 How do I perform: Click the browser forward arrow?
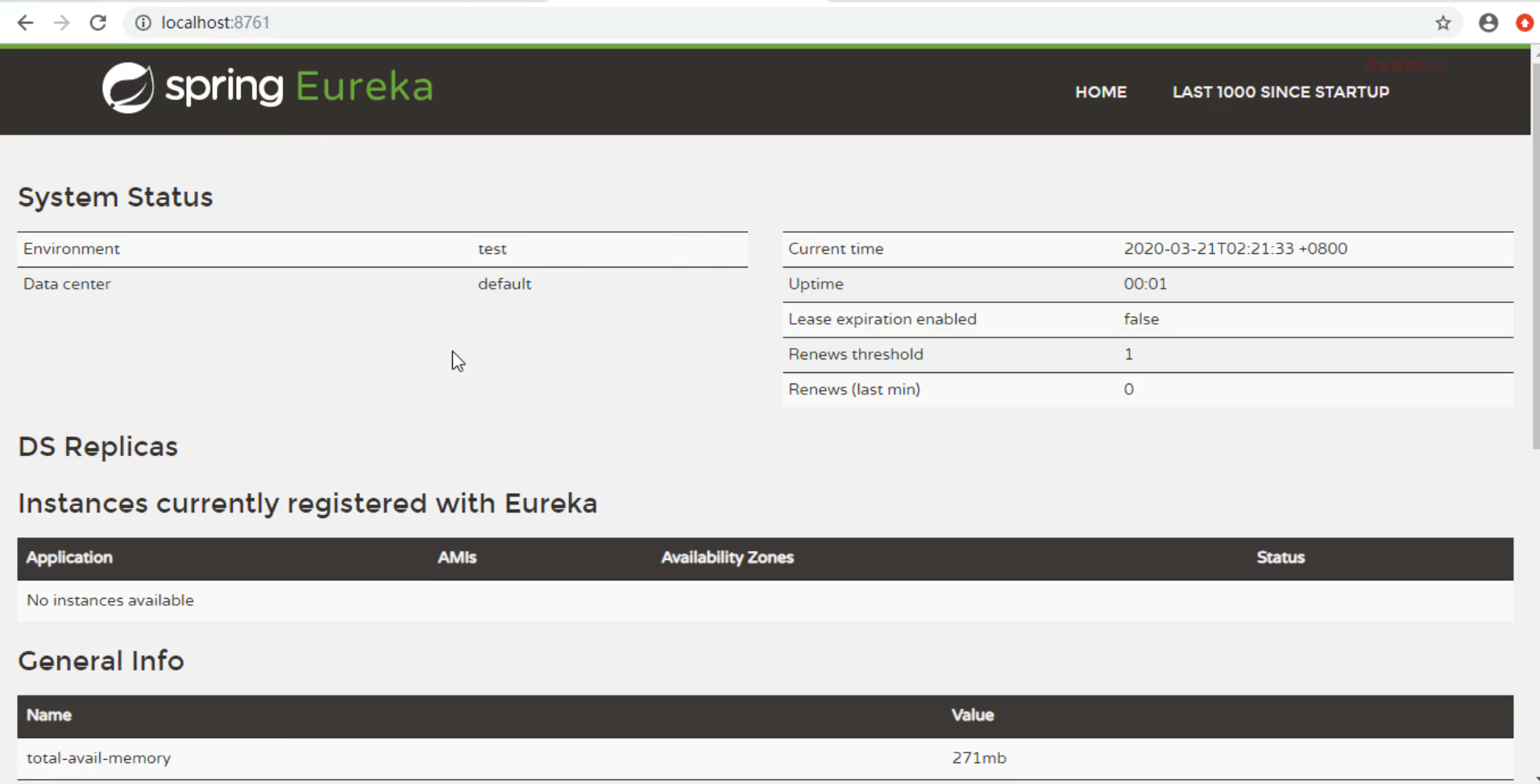[x=61, y=23]
